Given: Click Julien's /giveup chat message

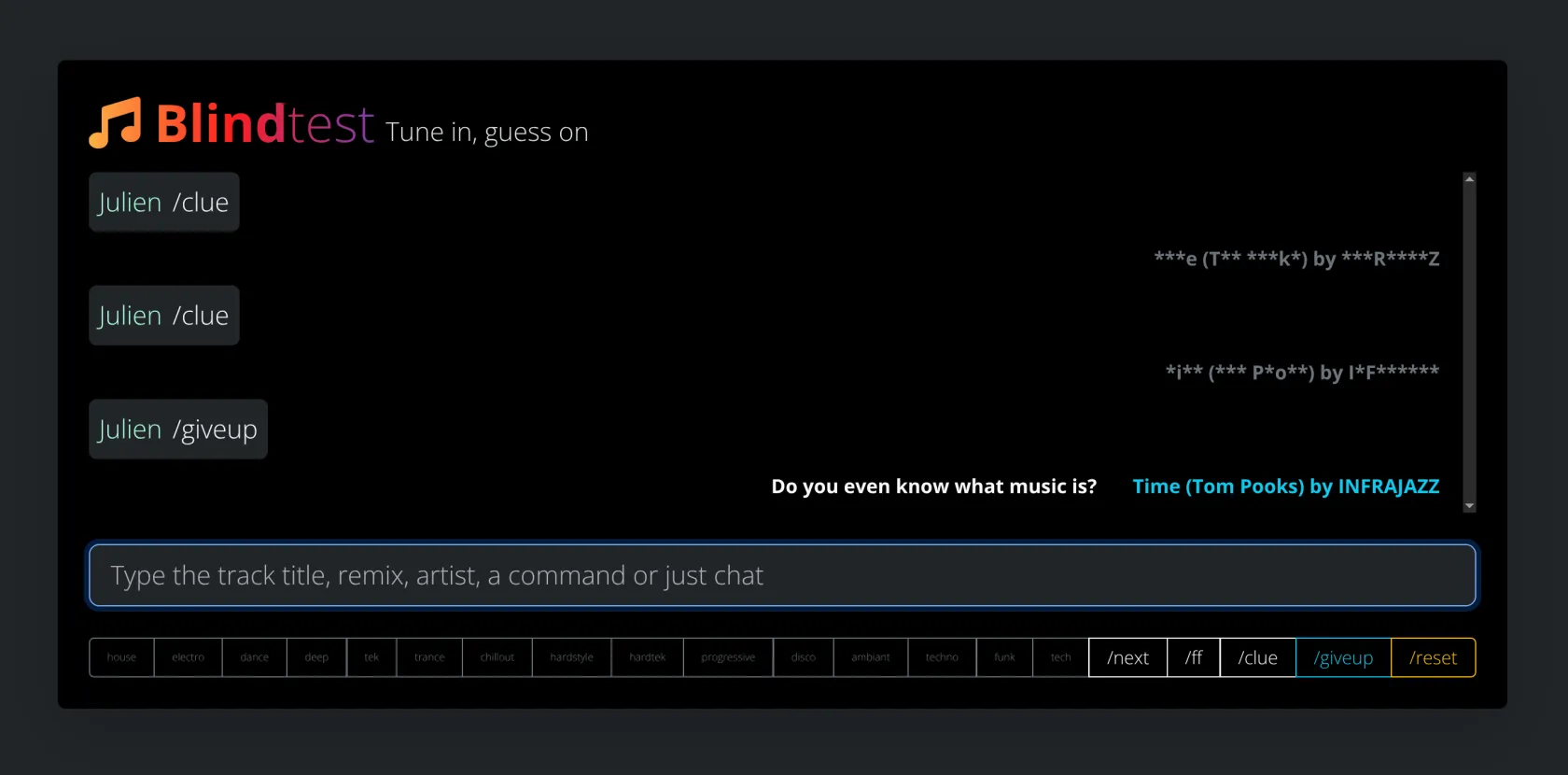Looking at the screenshot, I should click(x=178, y=430).
